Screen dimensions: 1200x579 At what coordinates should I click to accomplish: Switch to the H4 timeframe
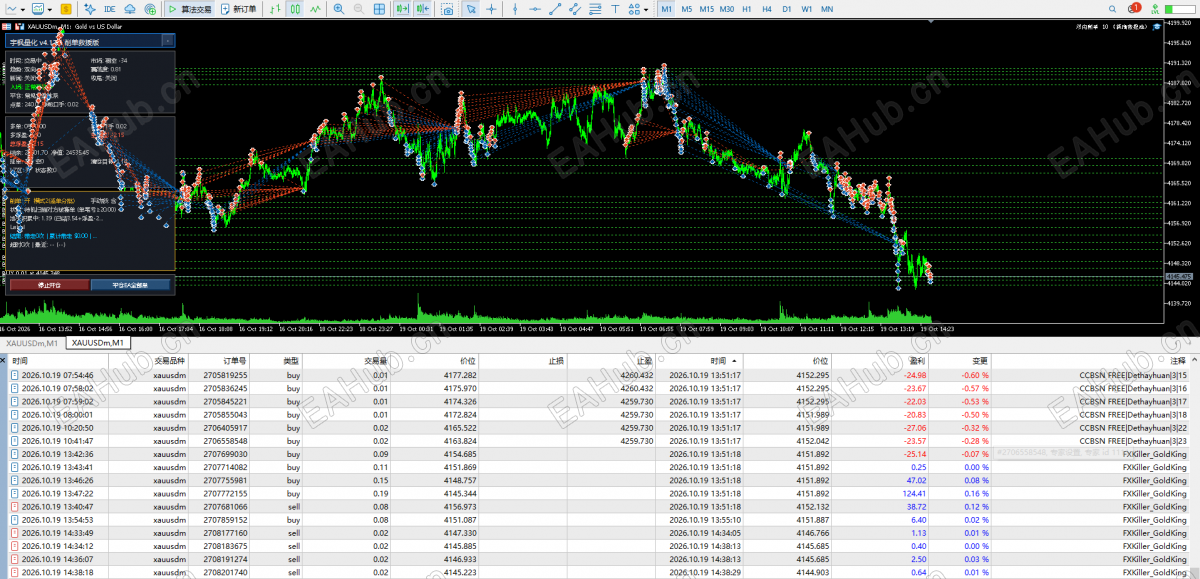coord(767,9)
